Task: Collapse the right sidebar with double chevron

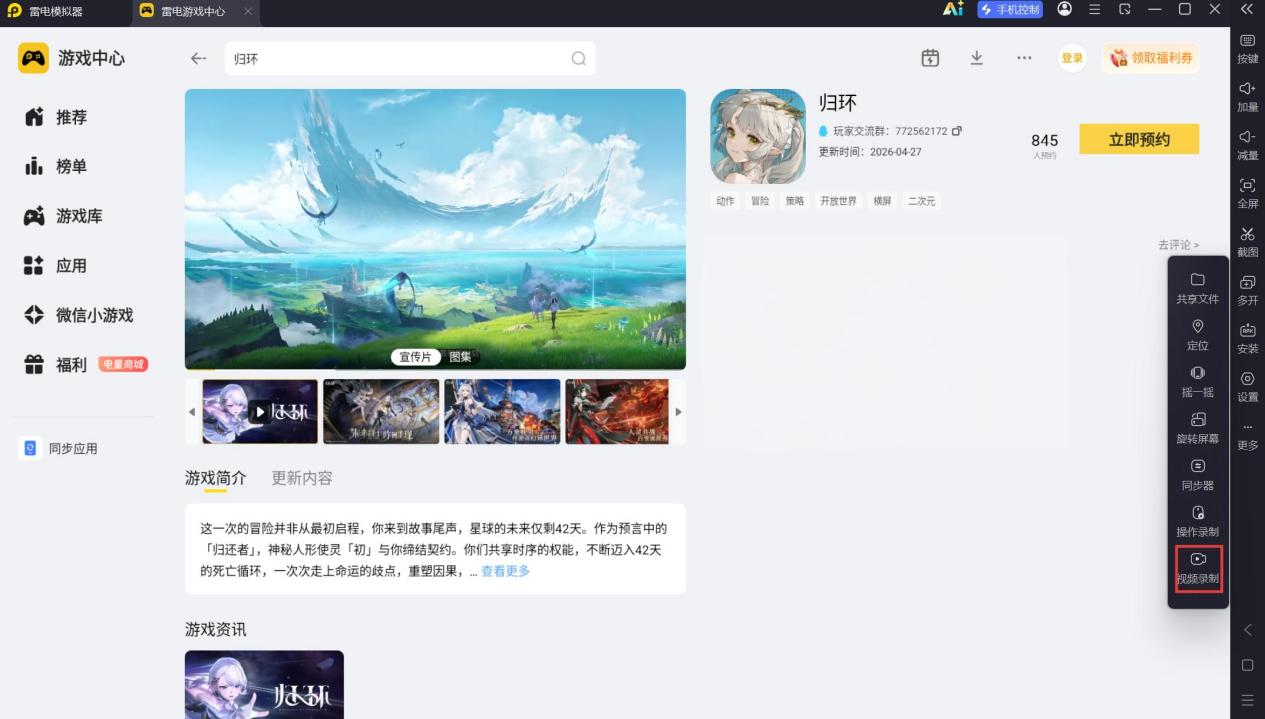Action: [1247, 9]
